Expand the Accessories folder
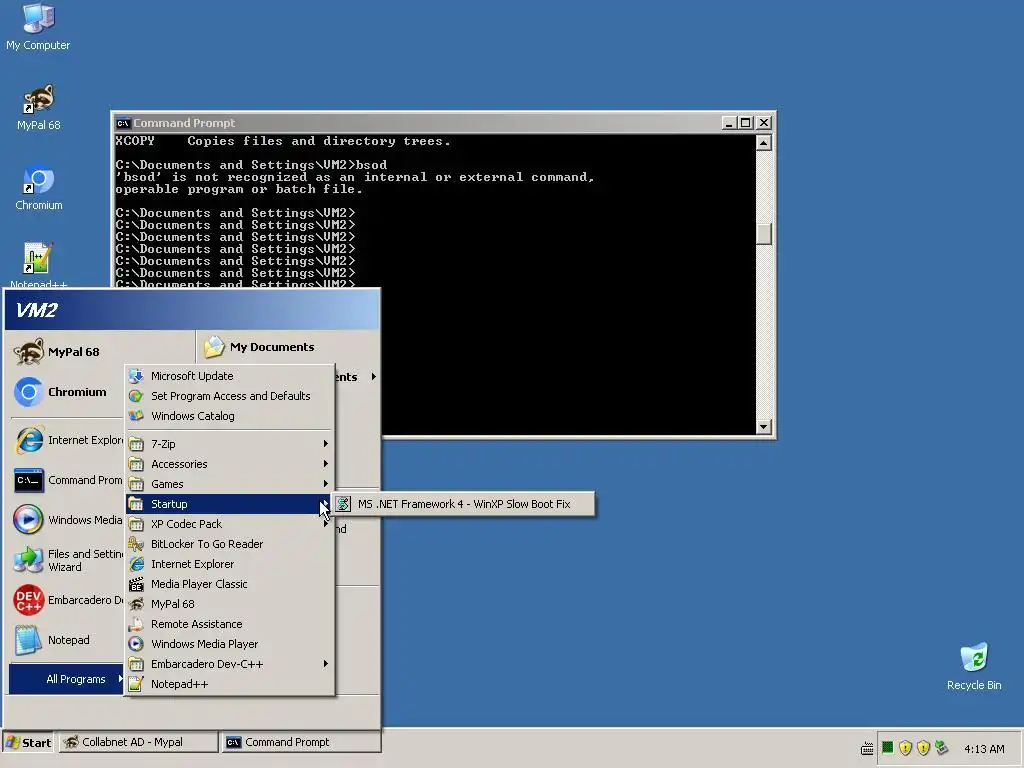 230,464
